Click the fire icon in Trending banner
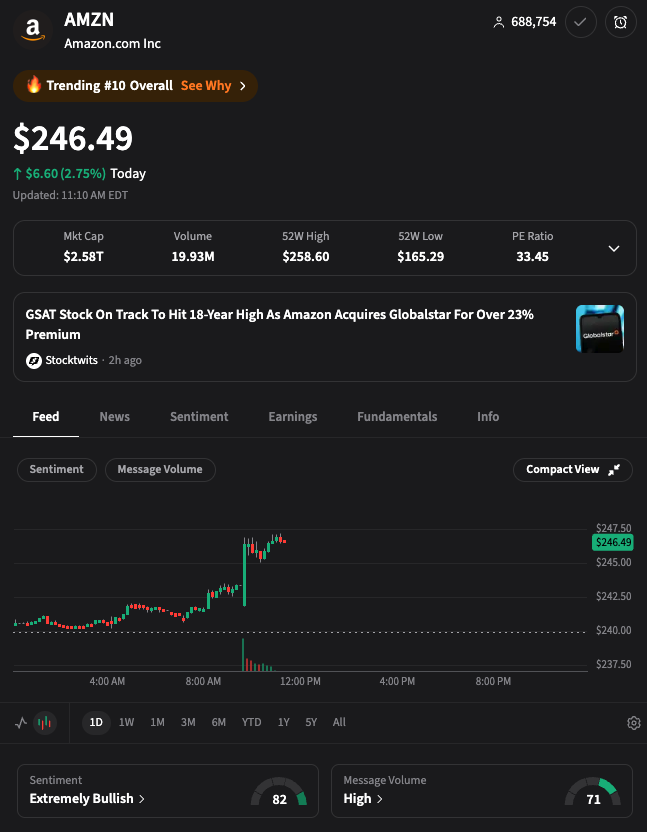Viewport: 647px width, 832px height. tap(33, 84)
